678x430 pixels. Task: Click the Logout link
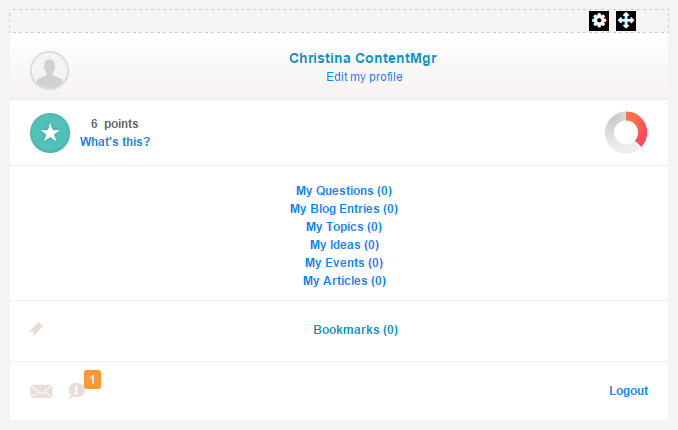[628, 391]
